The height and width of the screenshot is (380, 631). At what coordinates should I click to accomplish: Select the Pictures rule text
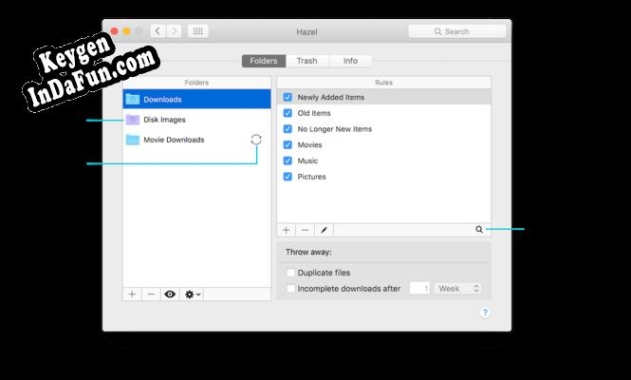click(x=311, y=177)
